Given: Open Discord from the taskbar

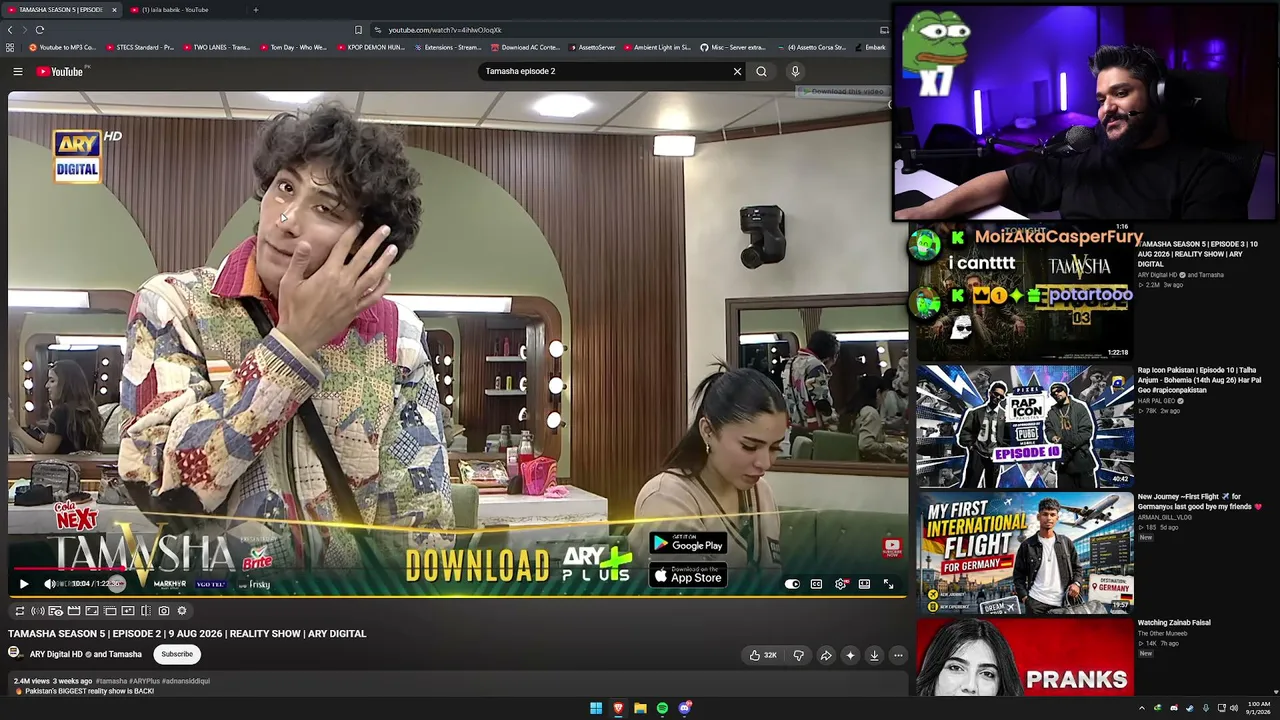Looking at the screenshot, I should [x=685, y=708].
